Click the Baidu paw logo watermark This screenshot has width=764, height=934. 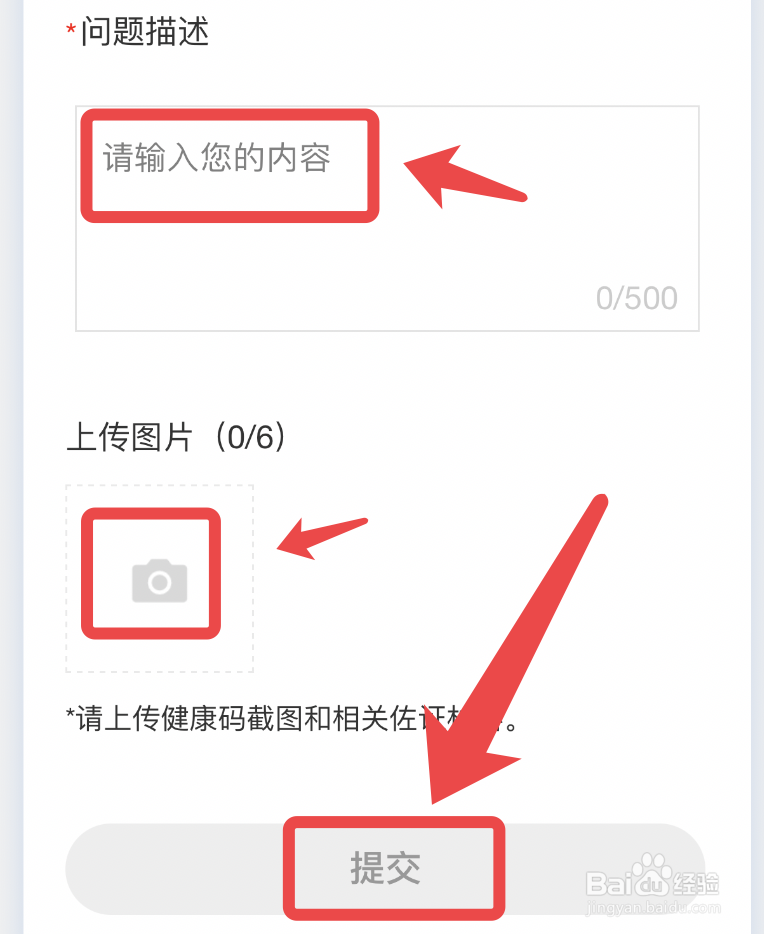click(650, 867)
